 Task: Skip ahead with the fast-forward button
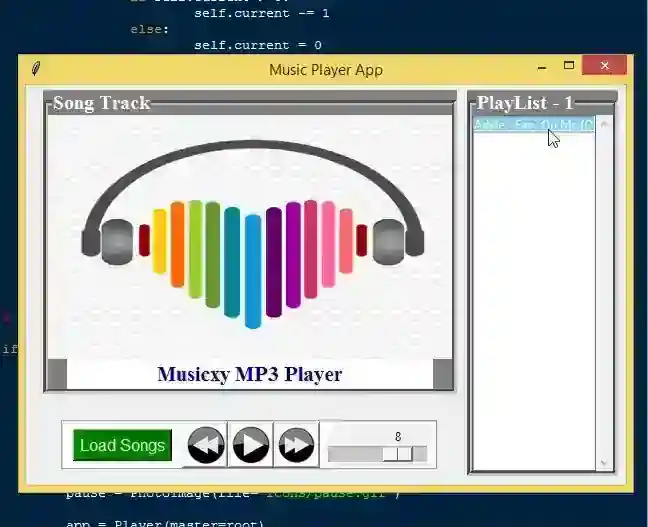click(x=296, y=445)
